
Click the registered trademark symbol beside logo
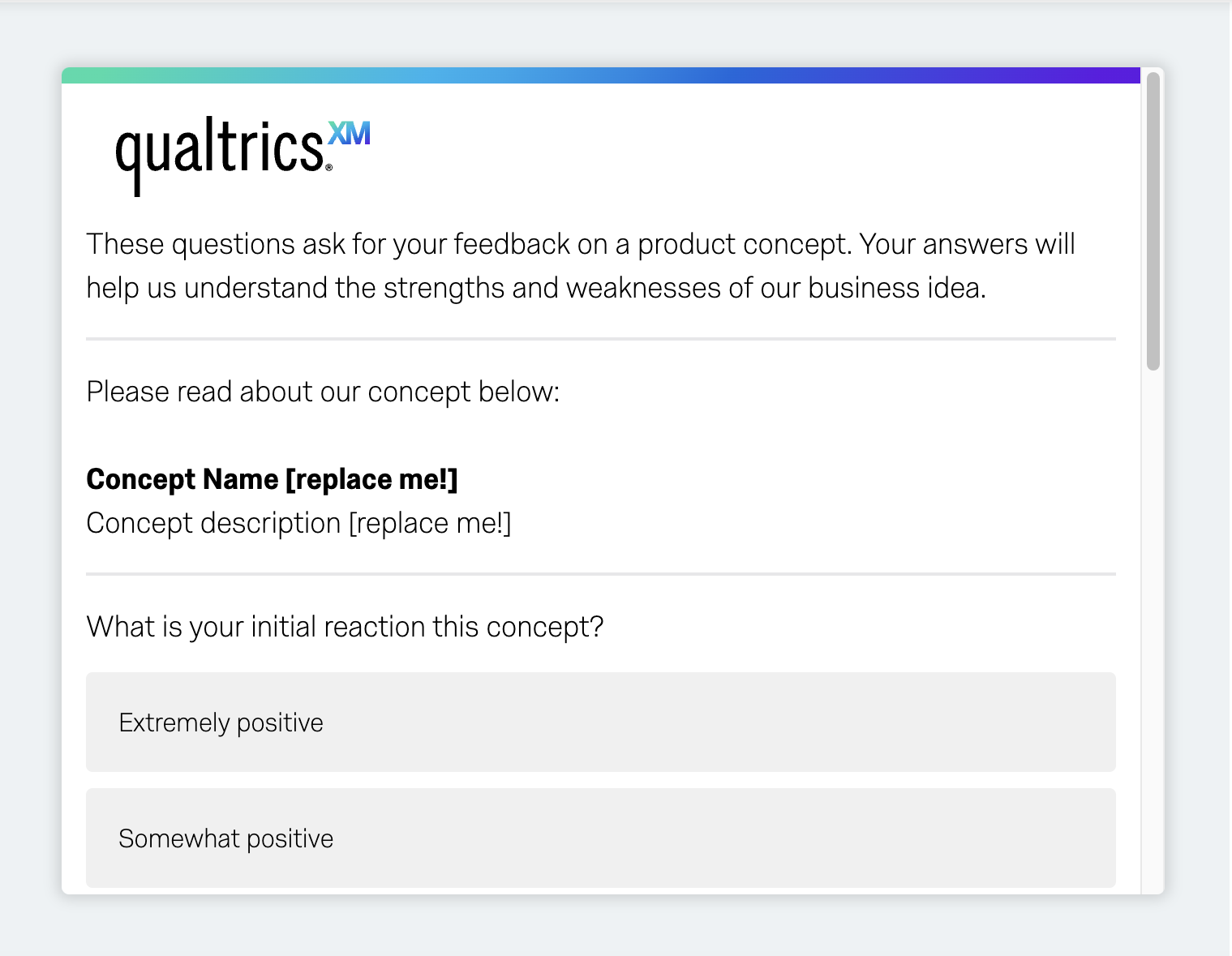328,168
